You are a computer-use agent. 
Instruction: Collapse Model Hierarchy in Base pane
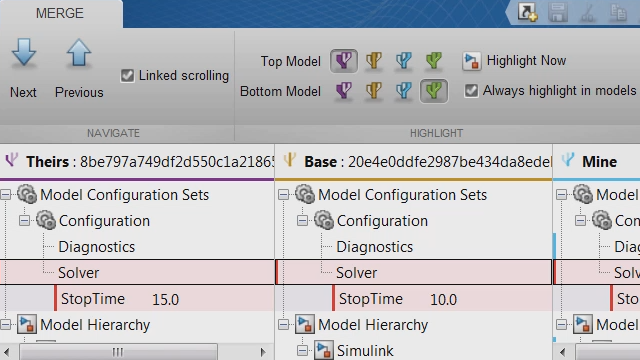(x=283, y=325)
